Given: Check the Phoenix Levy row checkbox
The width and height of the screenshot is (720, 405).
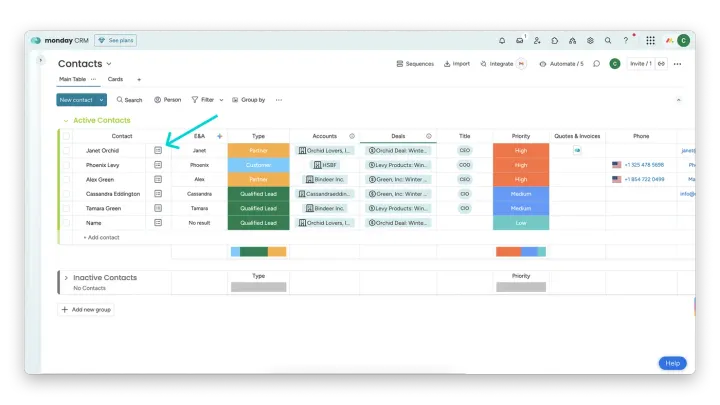Looking at the screenshot, I should 66,165.
